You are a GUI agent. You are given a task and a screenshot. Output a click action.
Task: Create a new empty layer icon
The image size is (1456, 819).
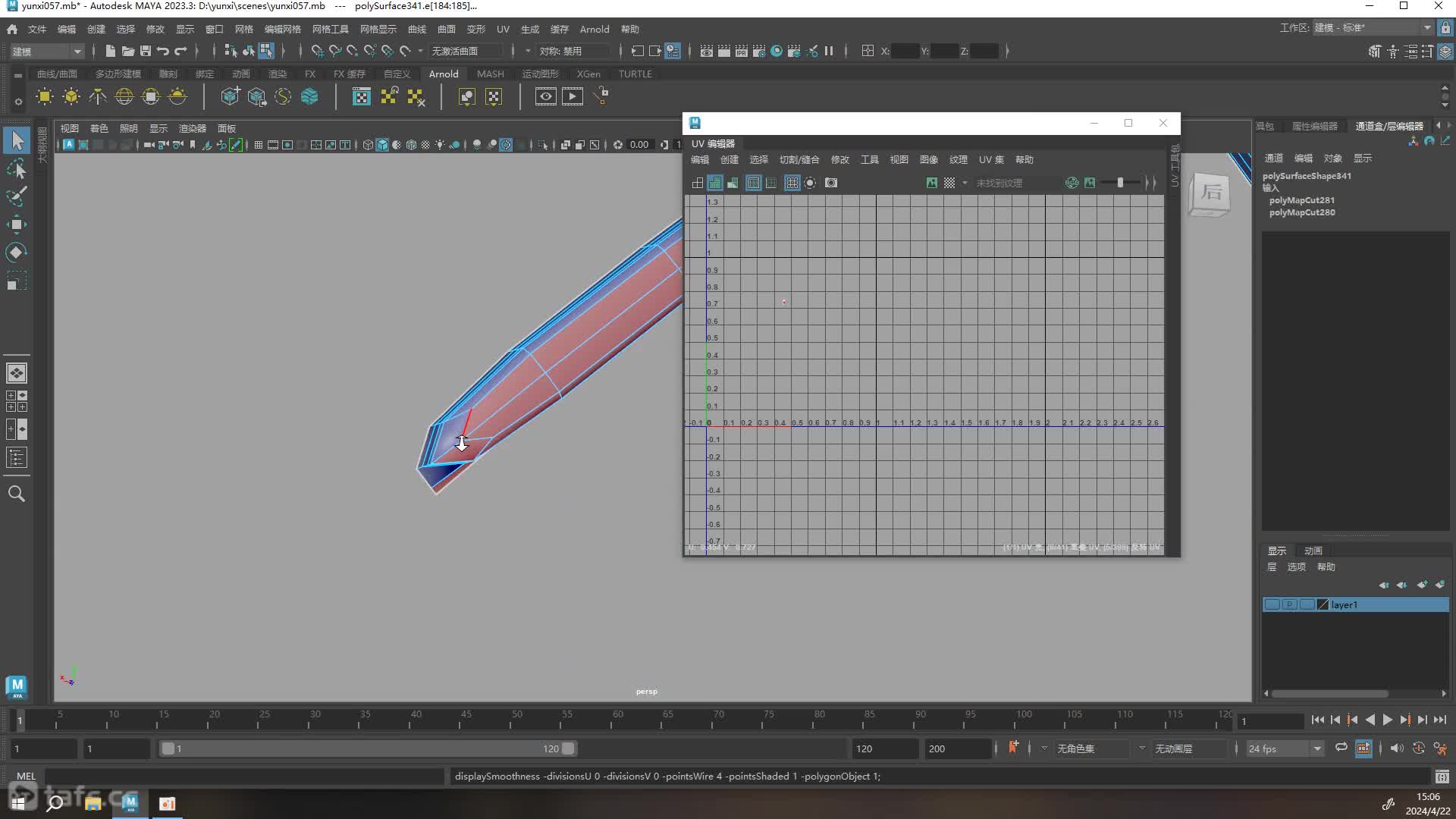click(x=1422, y=585)
